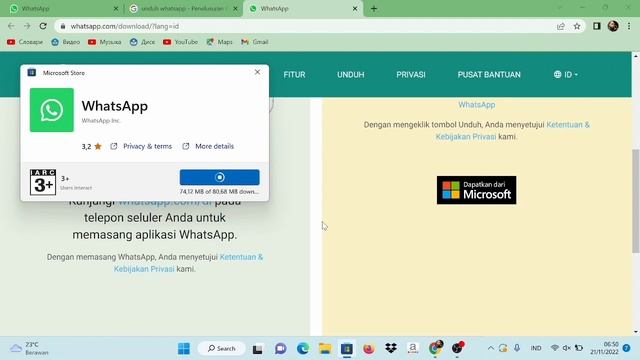Open the Maps bookmark
Viewport: 640px width, 360px height.
point(220,42)
